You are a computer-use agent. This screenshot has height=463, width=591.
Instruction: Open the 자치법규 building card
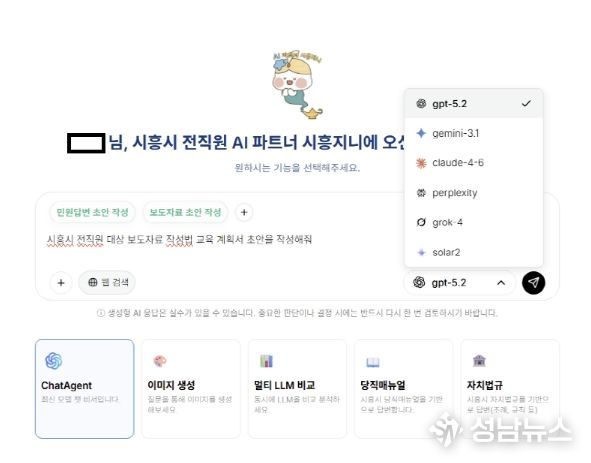[510, 389]
